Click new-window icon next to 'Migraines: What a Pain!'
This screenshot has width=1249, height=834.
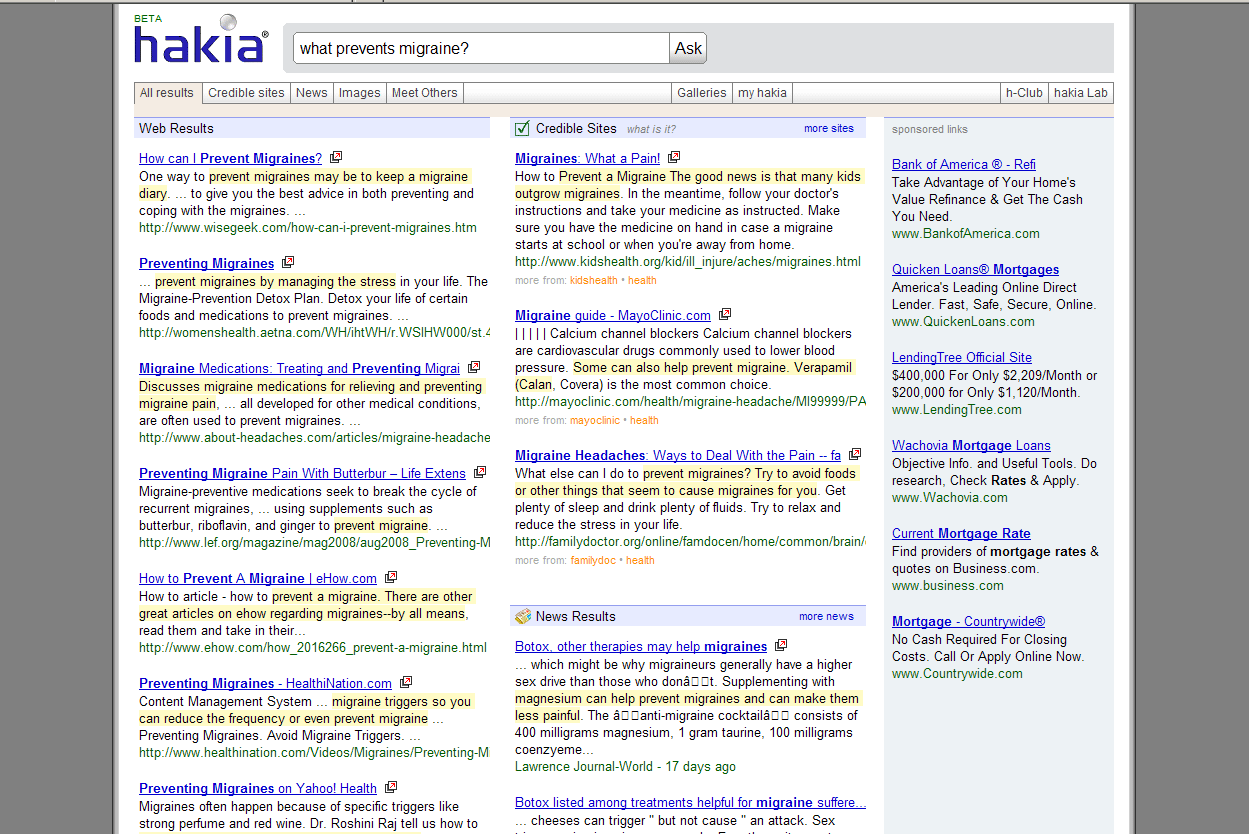[x=674, y=157]
